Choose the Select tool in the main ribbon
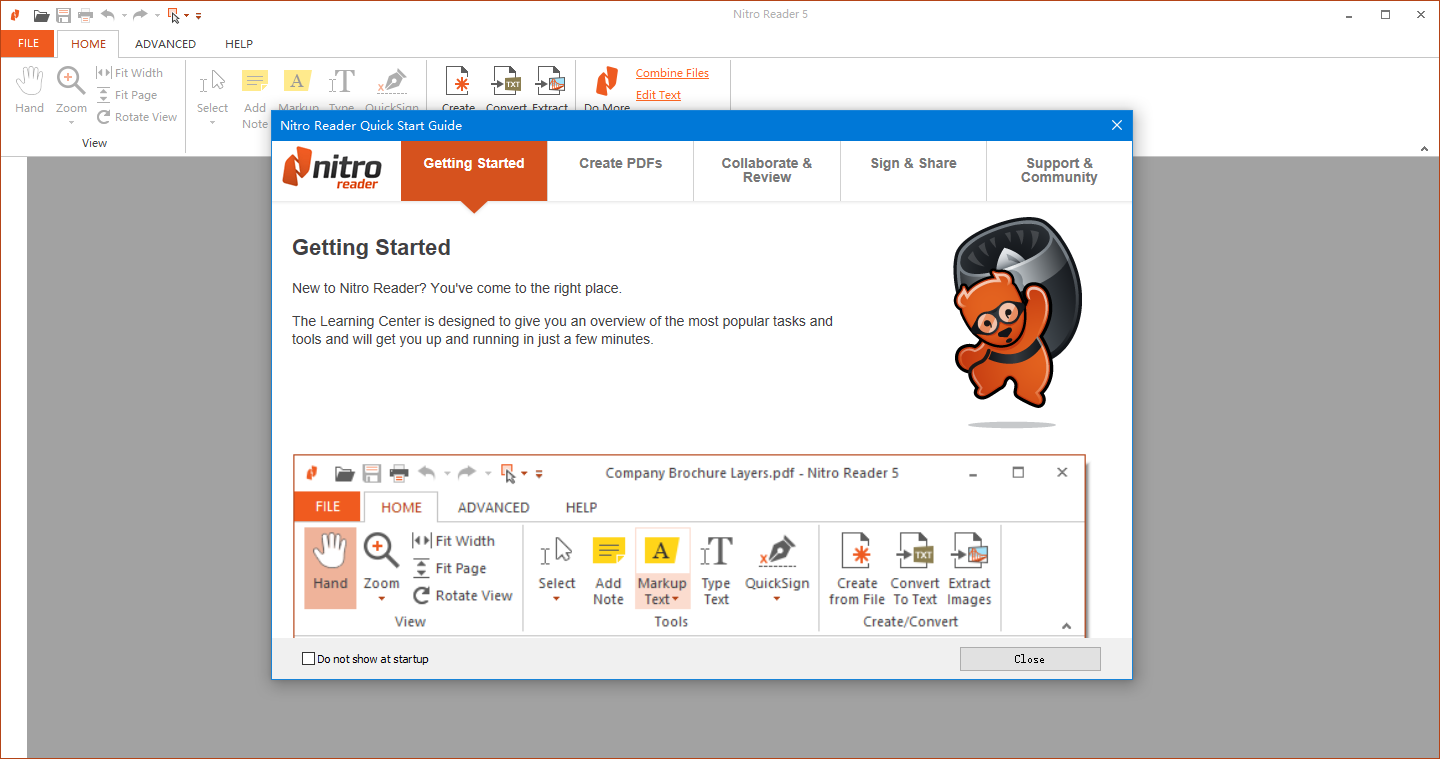Screen dimensions: 1440x759 [212, 90]
